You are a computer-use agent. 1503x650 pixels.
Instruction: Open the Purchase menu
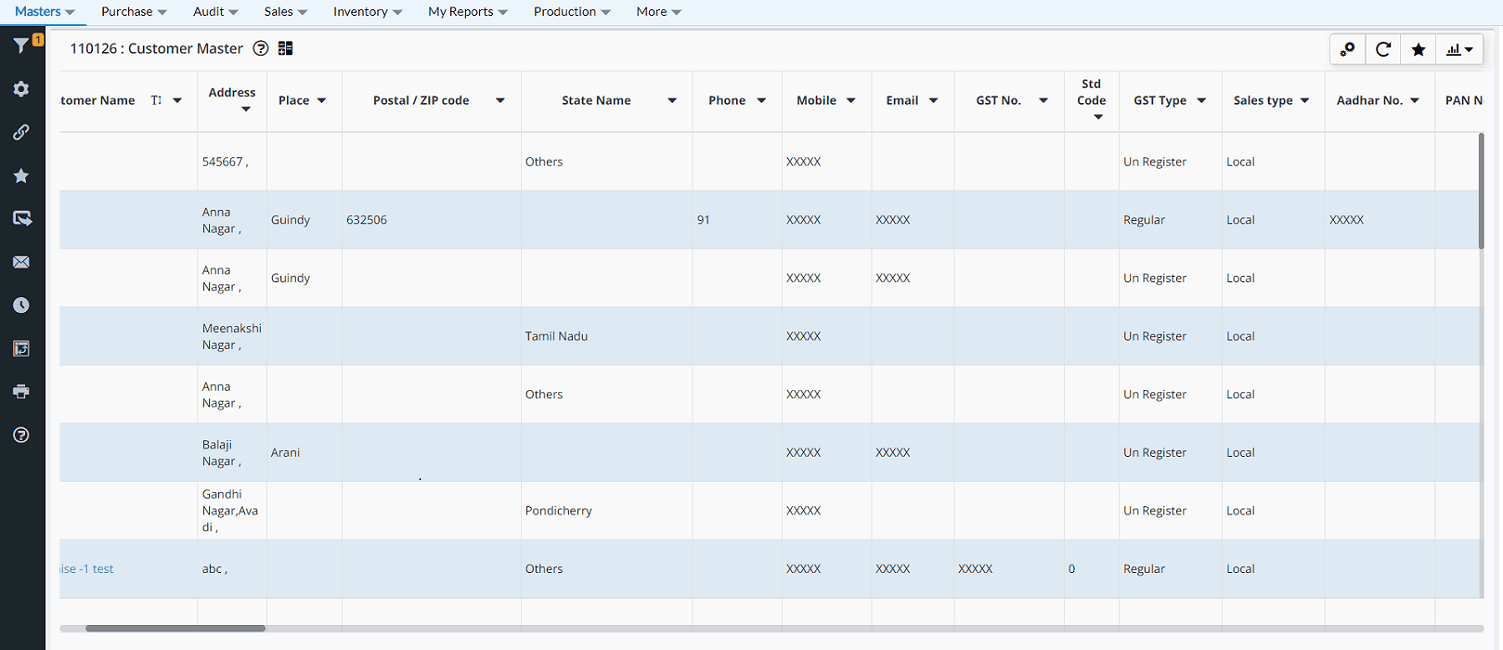pos(134,12)
